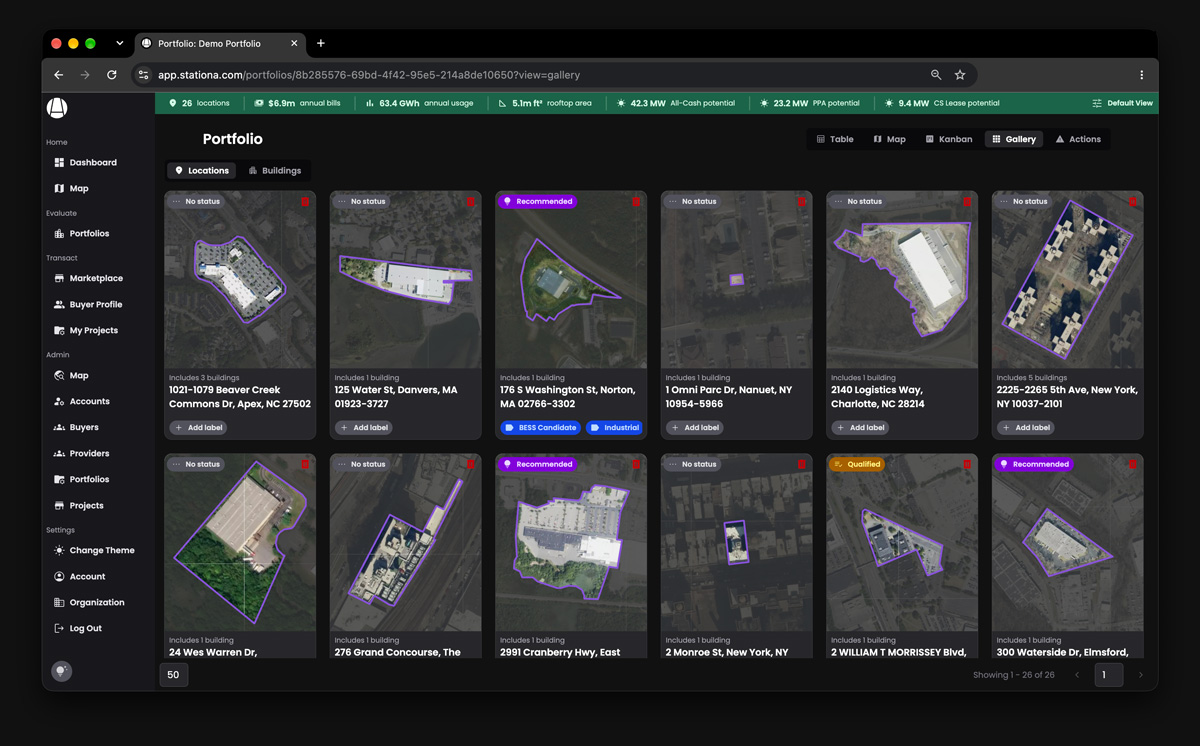
Task: Log Out from the sidebar
Action: pos(78,628)
